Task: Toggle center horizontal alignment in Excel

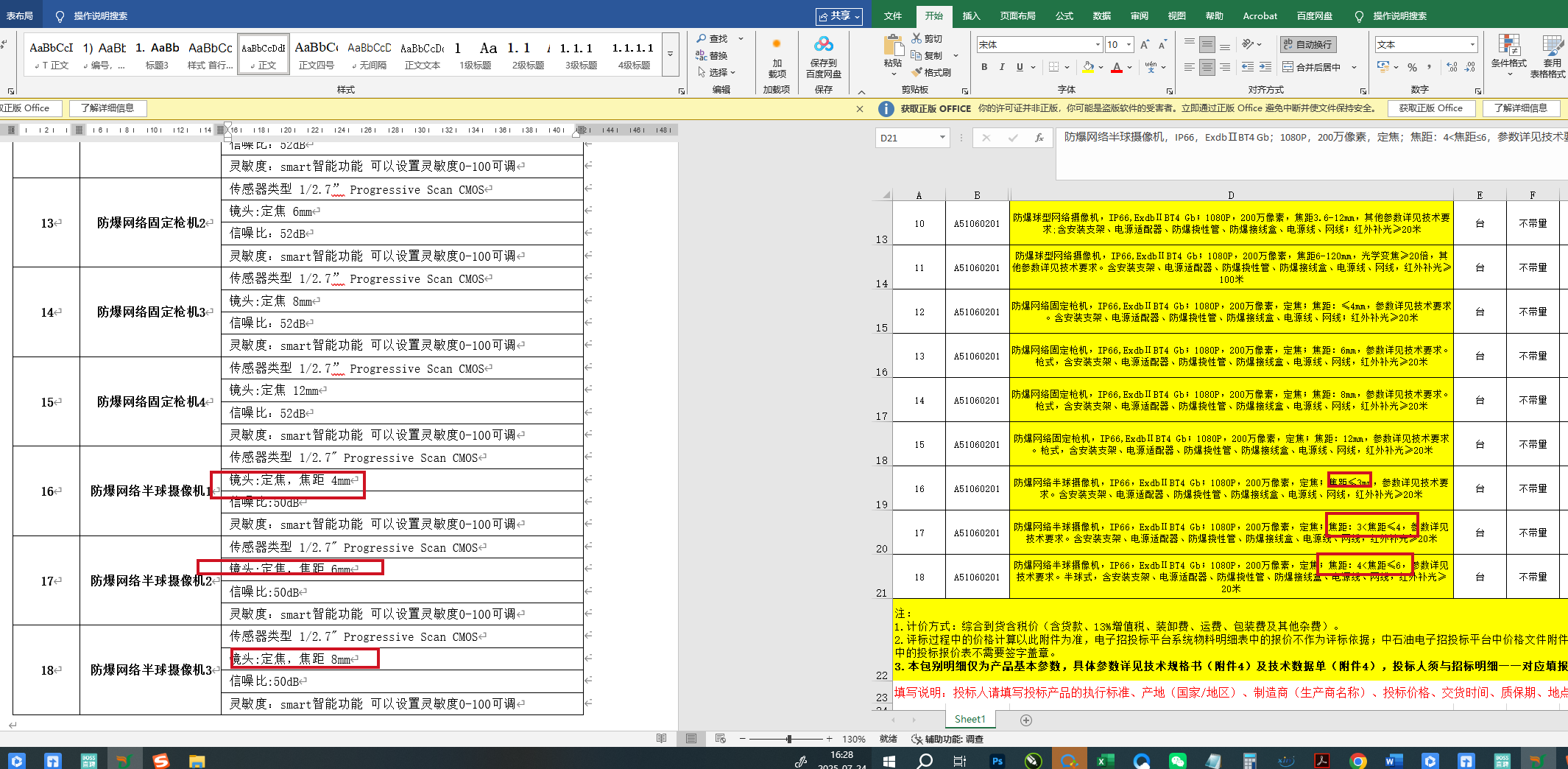Action: pyautogui.click(x=1207, y=67)
